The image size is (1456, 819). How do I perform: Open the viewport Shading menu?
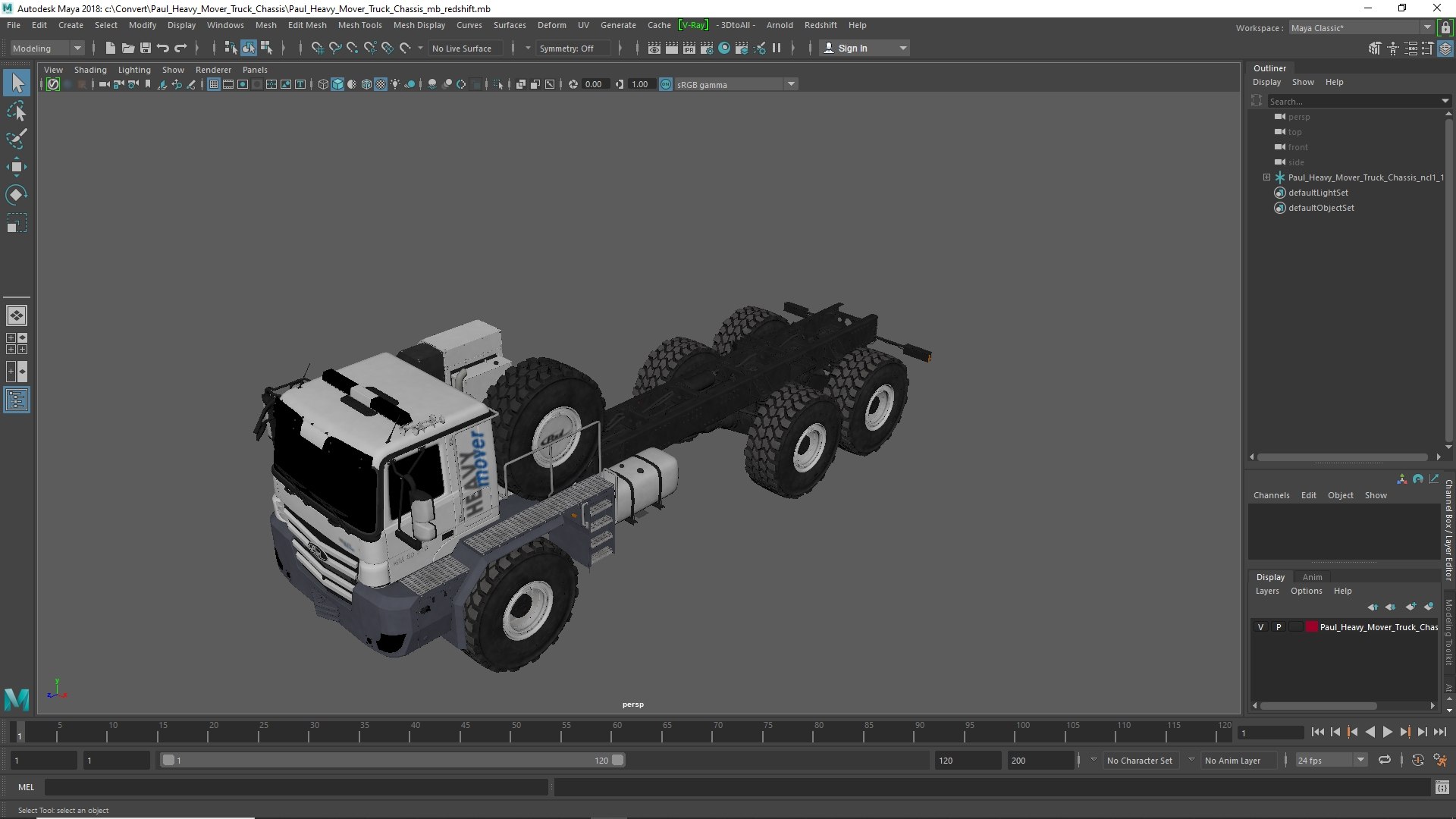point(90,70)
